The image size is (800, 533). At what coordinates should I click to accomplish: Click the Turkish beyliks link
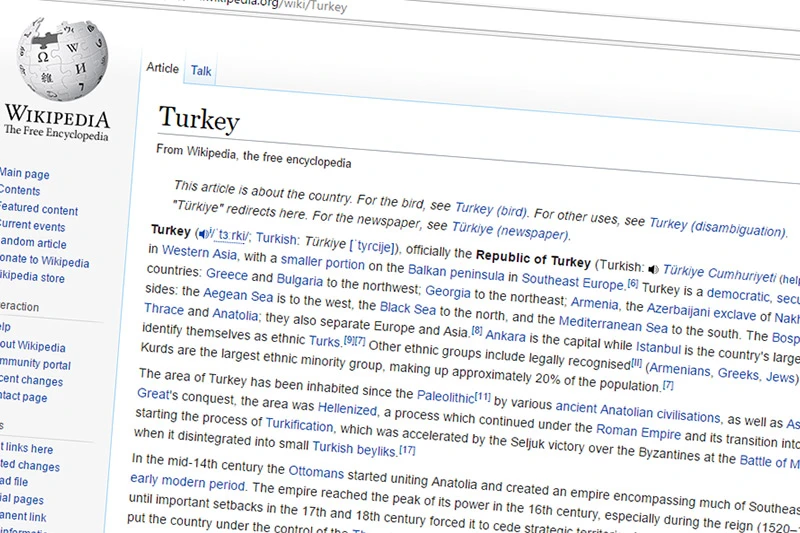click(x=354, y=448)
